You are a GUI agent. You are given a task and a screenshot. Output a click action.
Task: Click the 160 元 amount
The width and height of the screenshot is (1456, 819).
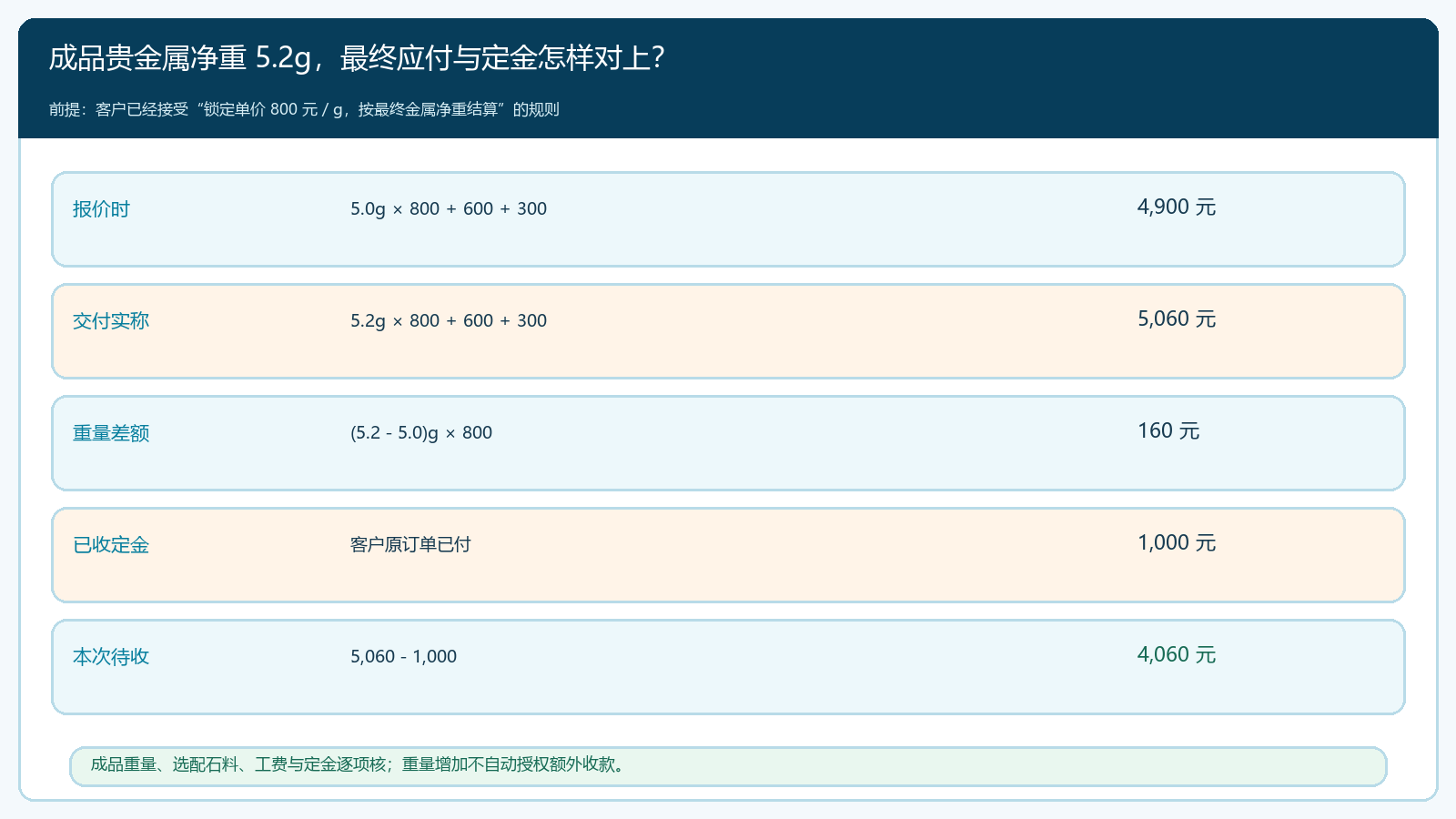[x=1168, y=430]
